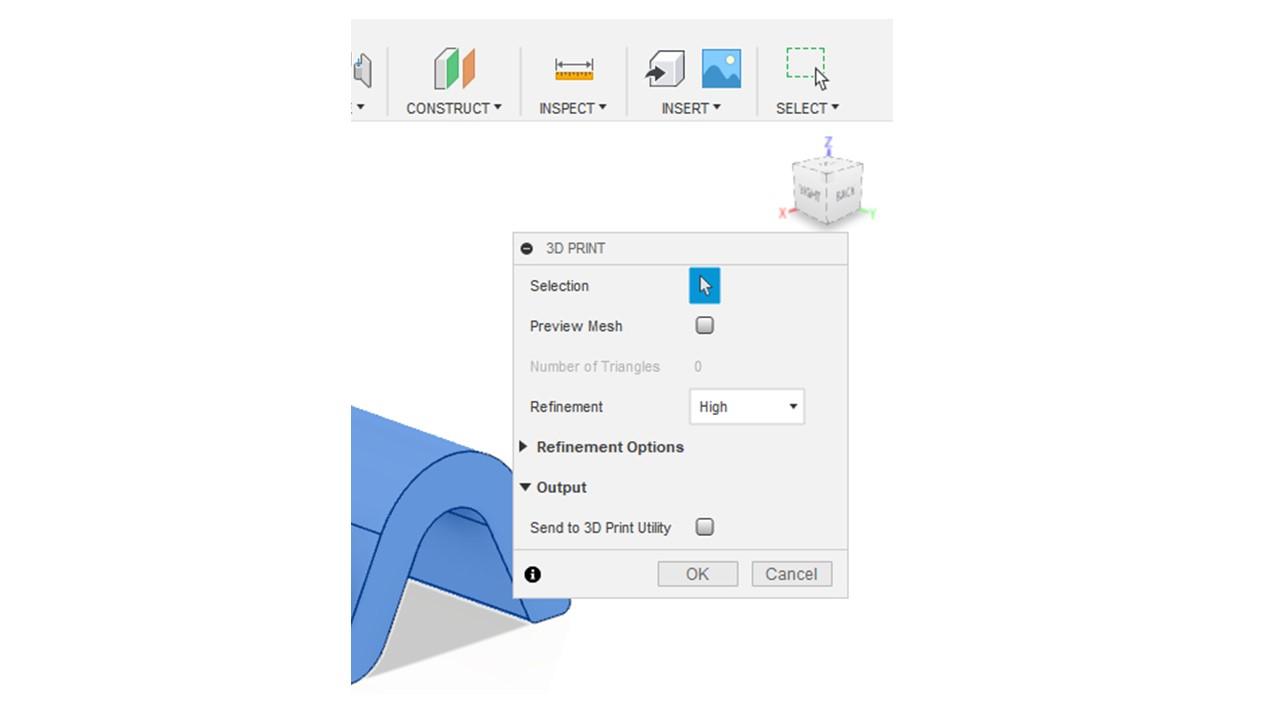Screen dimensions: 1280x720
Task: Click the Insert derive box icon
Action: [665, 70]
